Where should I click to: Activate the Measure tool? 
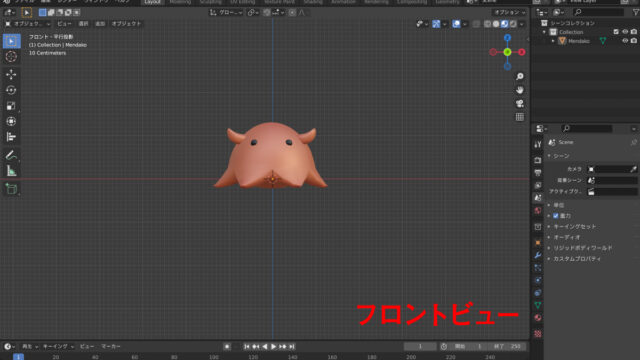pyautogui.click(x=11, y=171)
